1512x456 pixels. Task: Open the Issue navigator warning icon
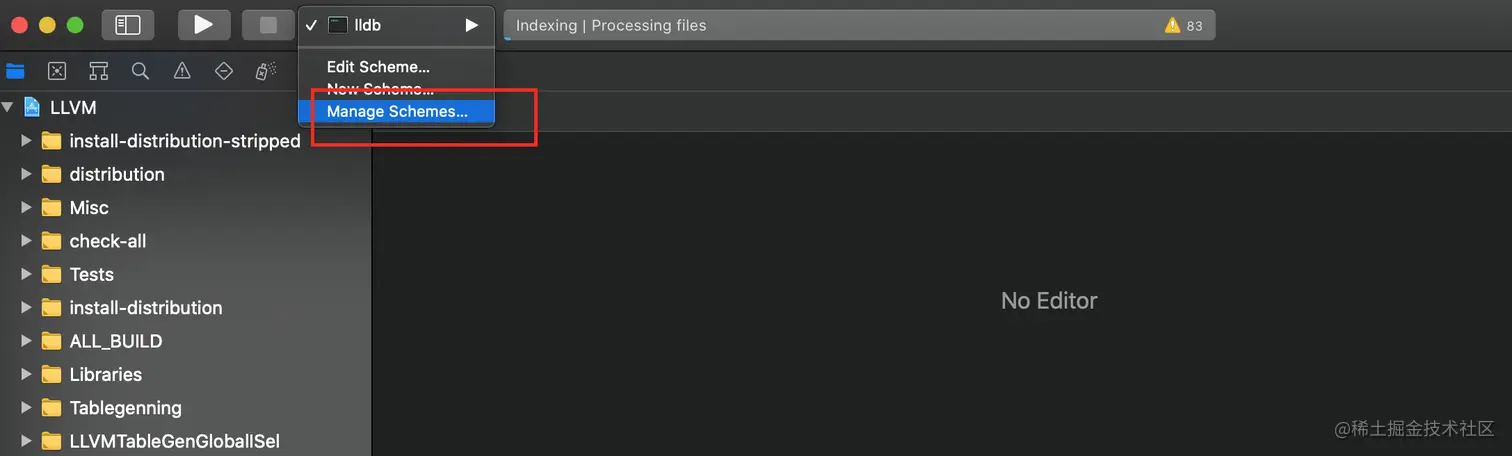click(x=182, y=71)
